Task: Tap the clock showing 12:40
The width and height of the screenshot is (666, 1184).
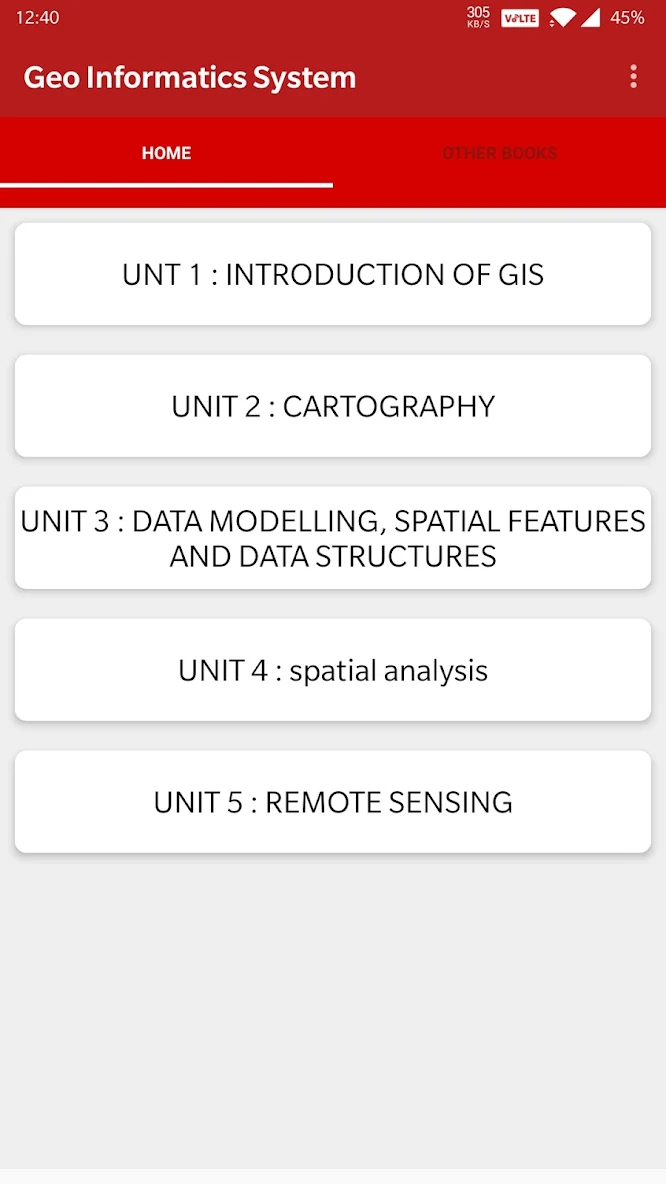Action: [36, 17]
